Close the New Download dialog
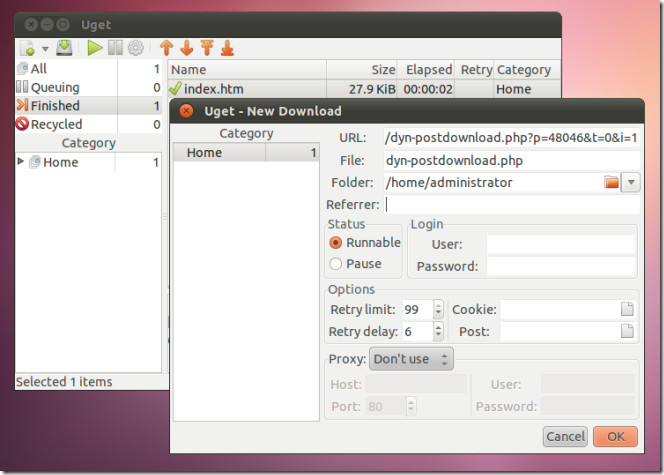The width and height of the screenshot is (664, 475). coord(186,111)
